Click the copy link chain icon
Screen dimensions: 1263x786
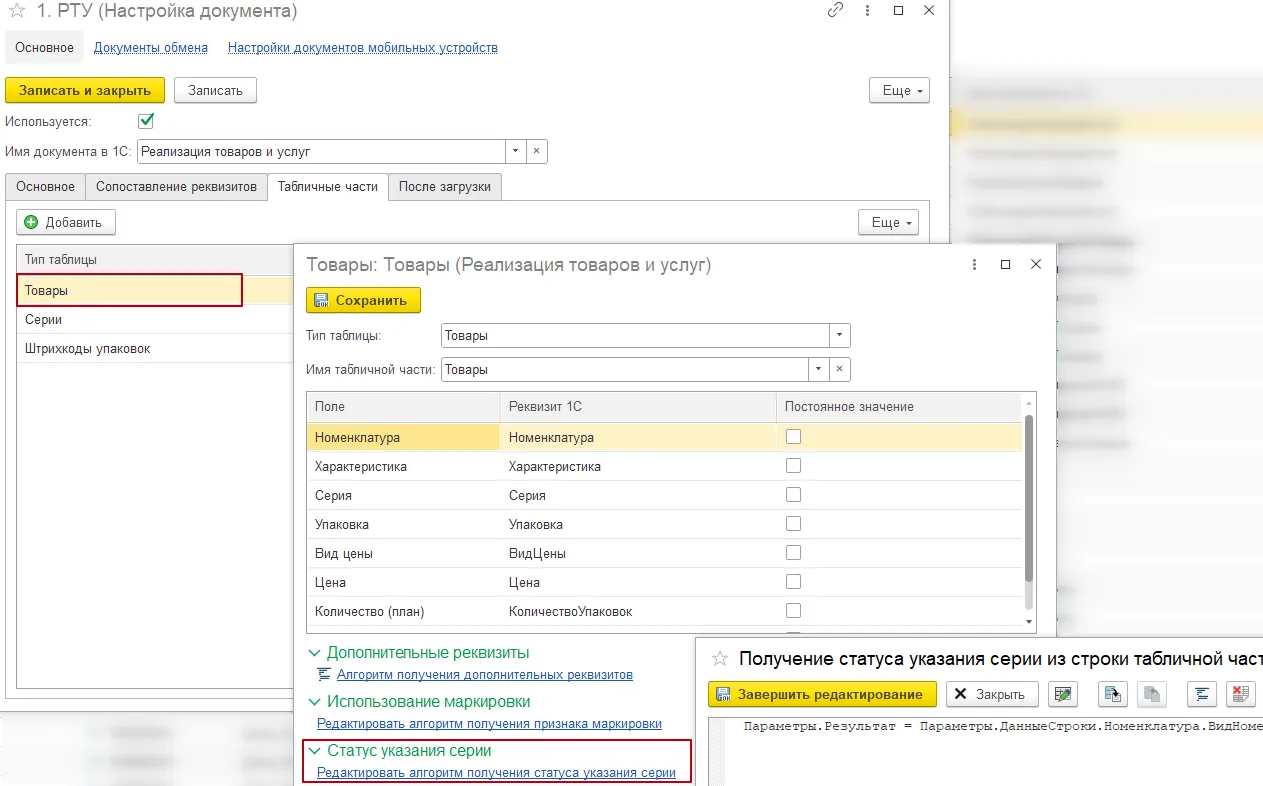click(835, 11)
